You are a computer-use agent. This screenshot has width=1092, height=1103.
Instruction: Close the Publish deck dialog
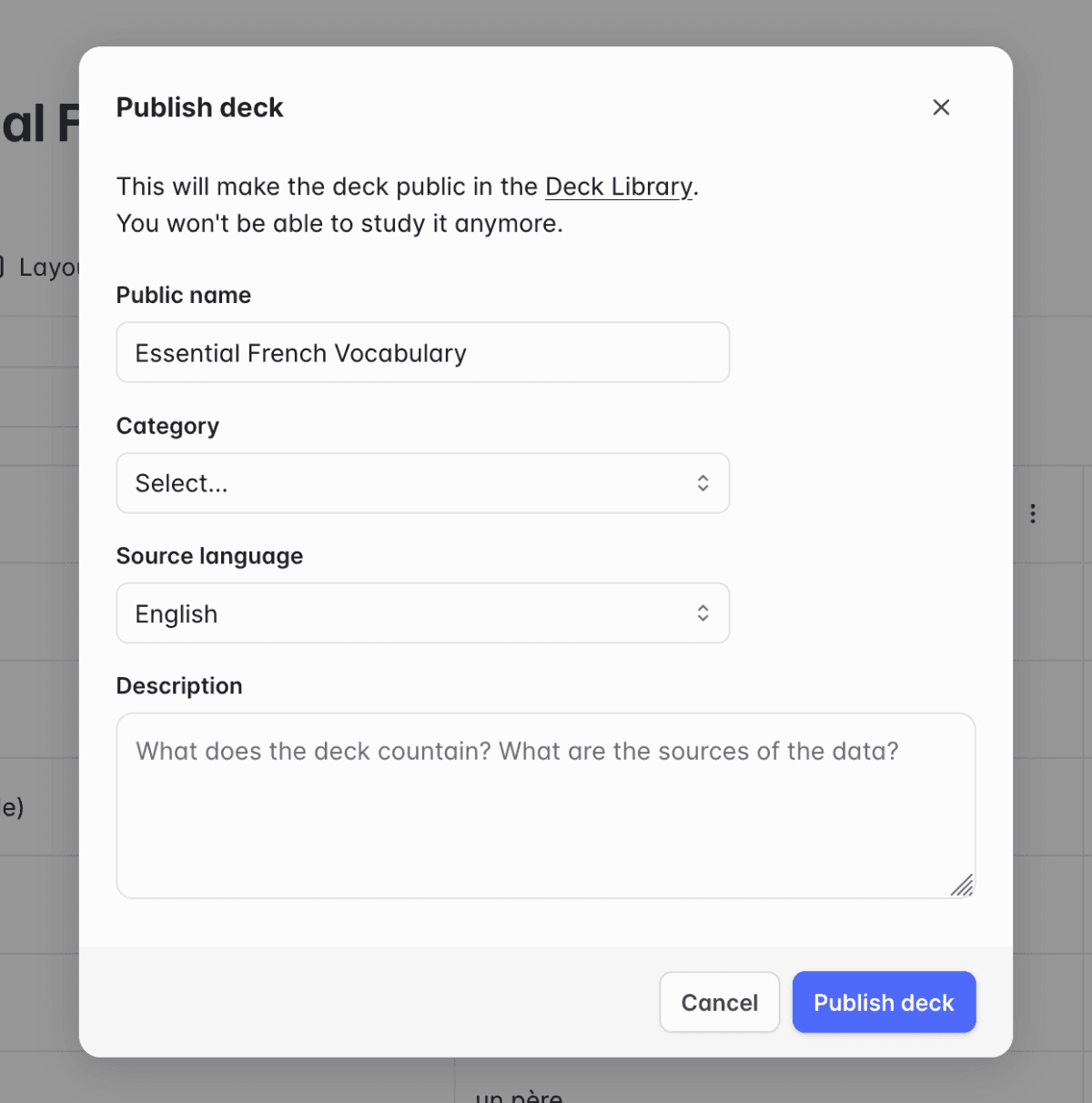tap(941, 107)
